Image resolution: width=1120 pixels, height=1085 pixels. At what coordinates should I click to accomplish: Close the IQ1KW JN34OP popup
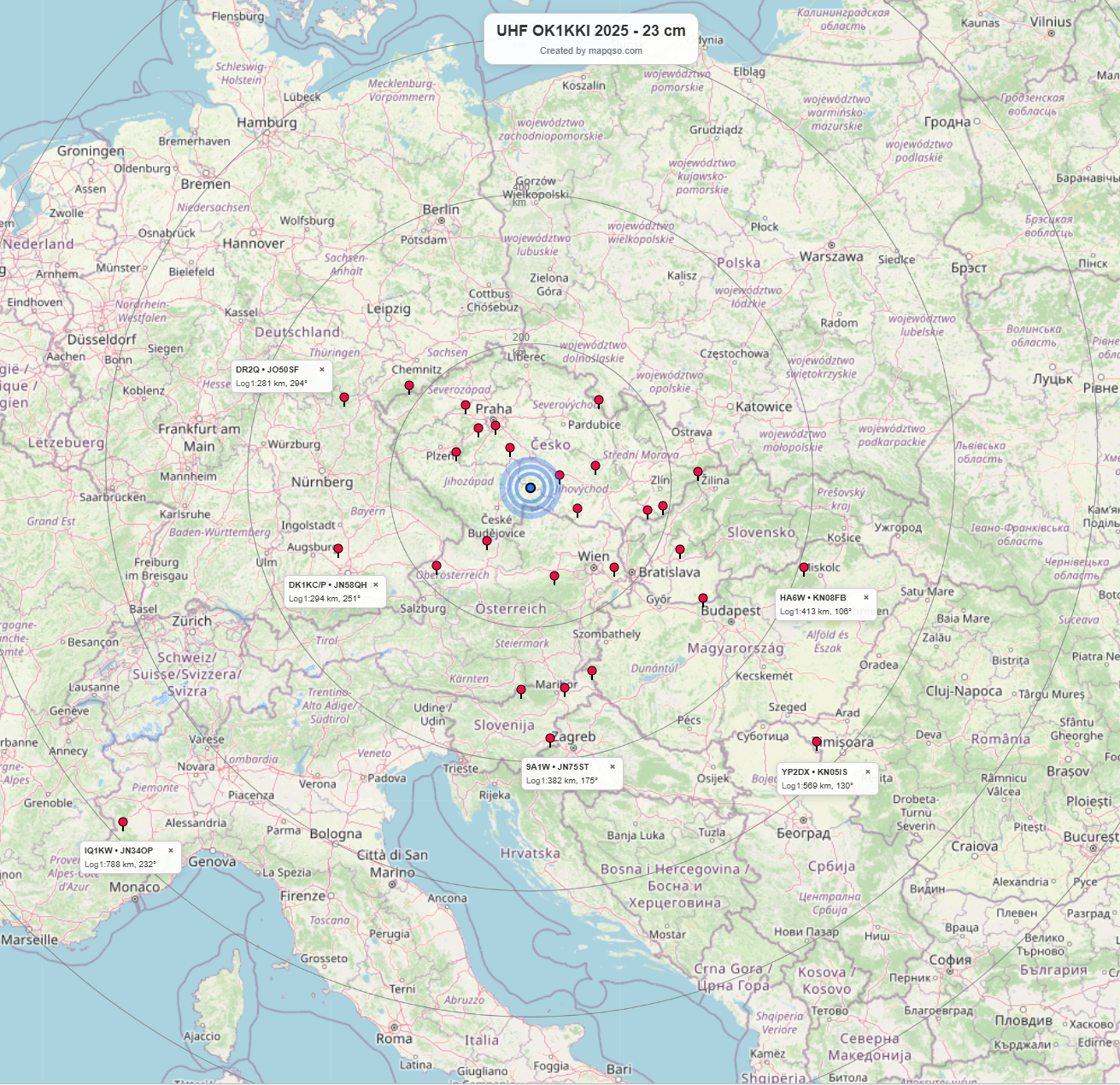[171, 851]
